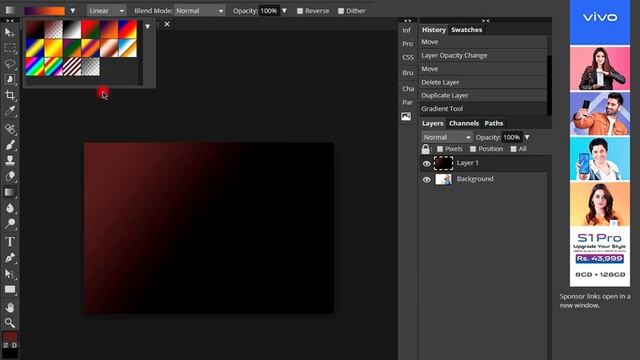Select the Zoom magnifier tool
Image resolution: width=640 pixels, height=360 pixels.
(x=9, y=323)
